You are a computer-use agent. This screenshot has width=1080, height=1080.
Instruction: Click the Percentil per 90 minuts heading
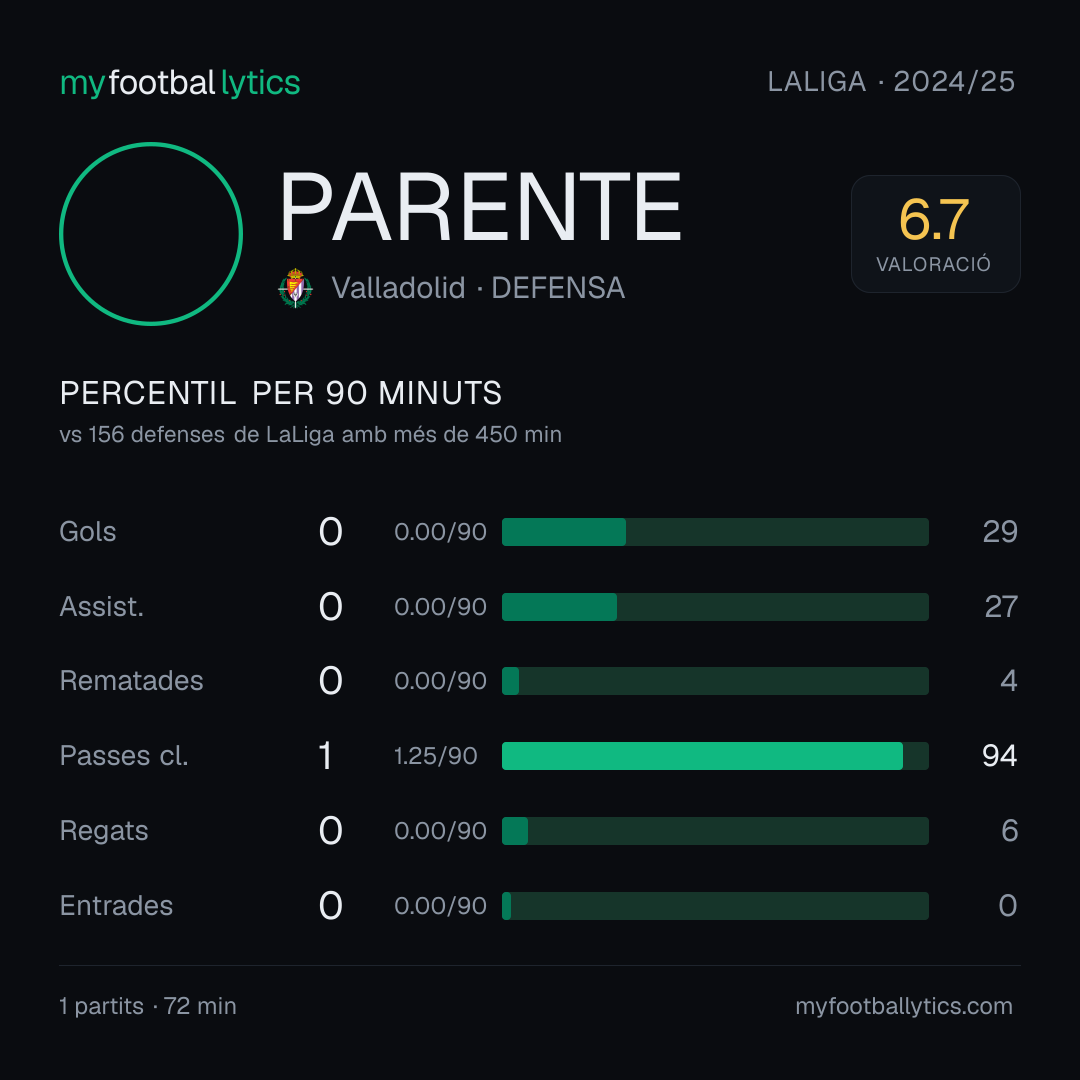click(281, 393)
